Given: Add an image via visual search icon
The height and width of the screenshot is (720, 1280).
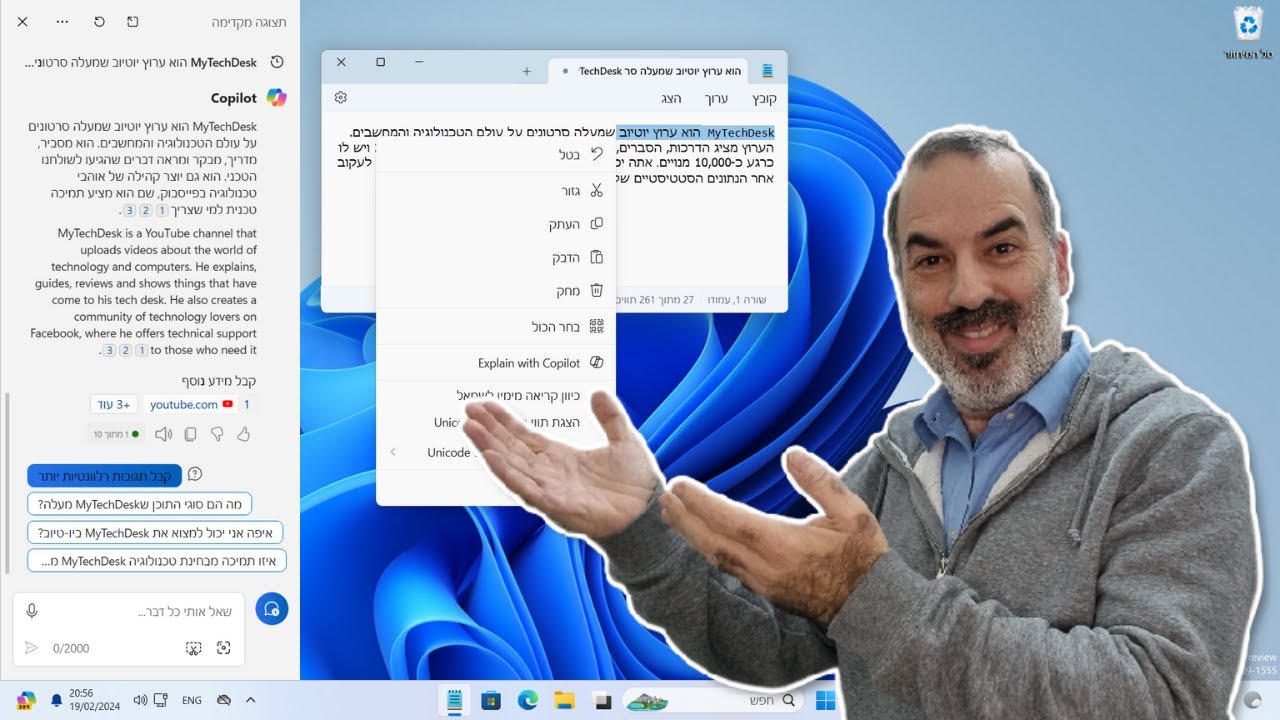Looking at the screenshot, I should pos(224,648).
